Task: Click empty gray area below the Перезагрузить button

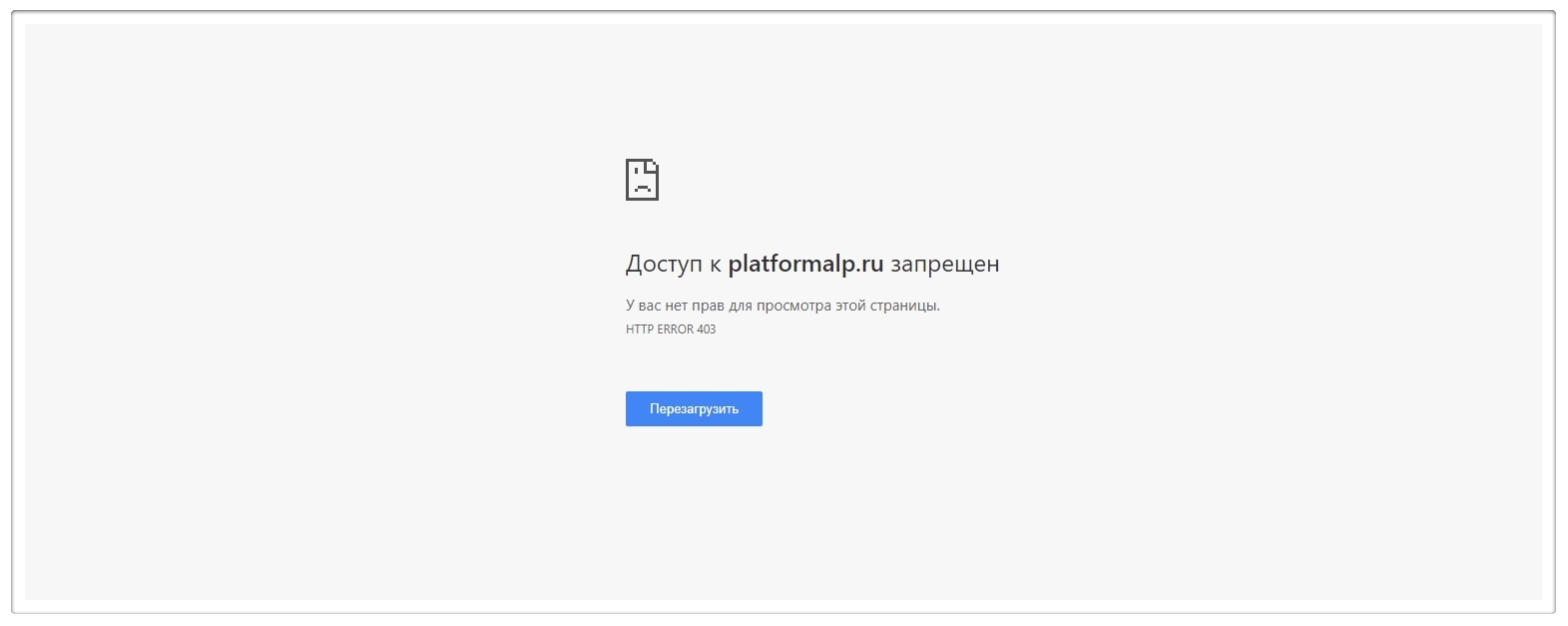Action: (694, 509)
